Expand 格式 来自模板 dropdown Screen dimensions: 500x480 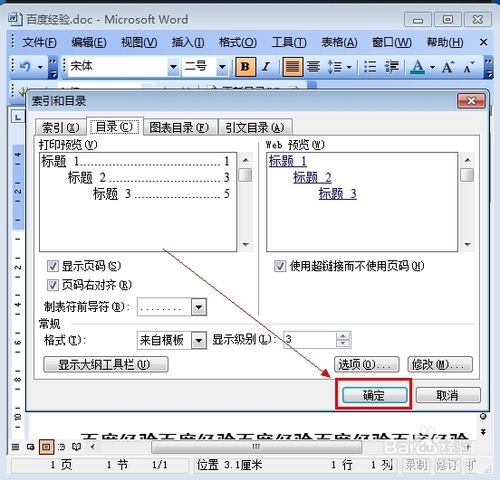click(x=199, y=340)
